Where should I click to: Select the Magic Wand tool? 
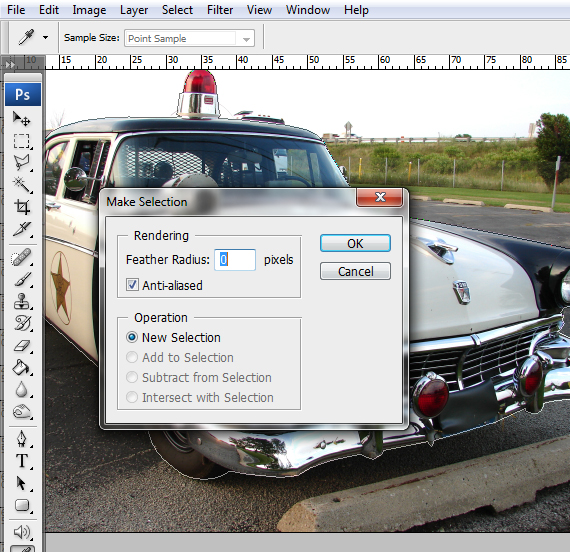[21, 185]
